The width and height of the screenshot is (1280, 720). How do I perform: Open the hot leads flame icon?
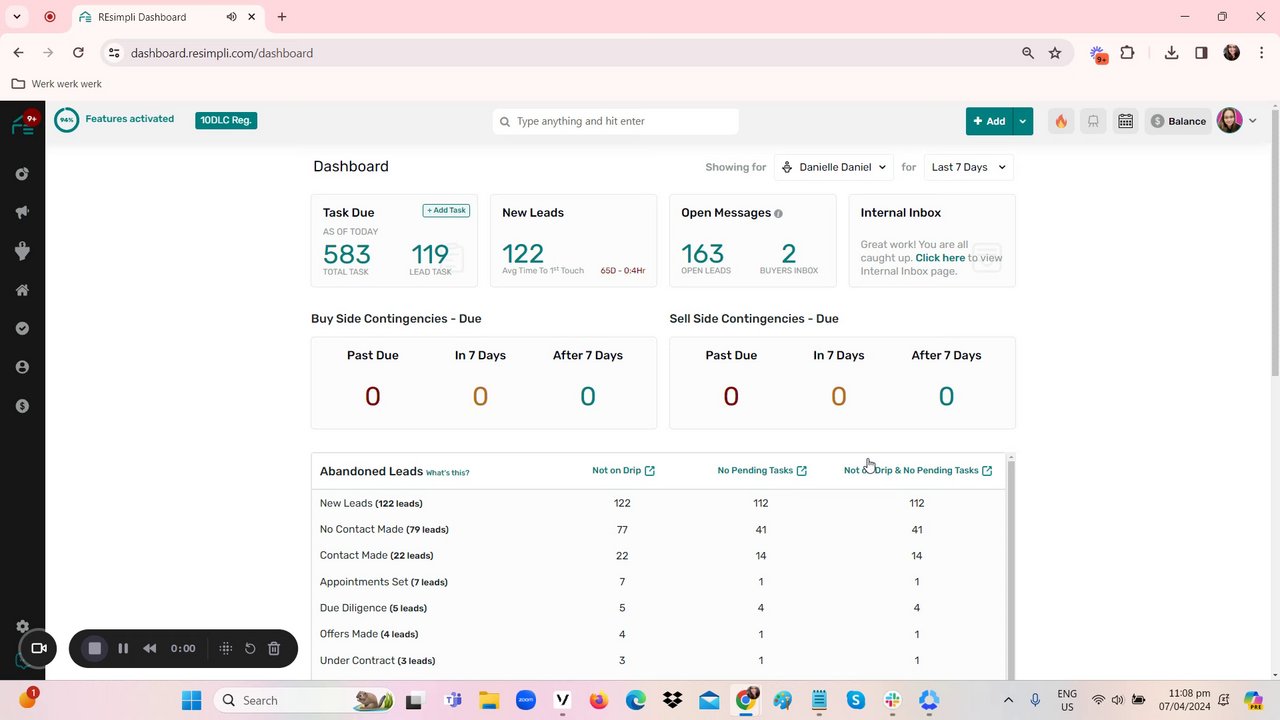click(x=1061, y=121)
